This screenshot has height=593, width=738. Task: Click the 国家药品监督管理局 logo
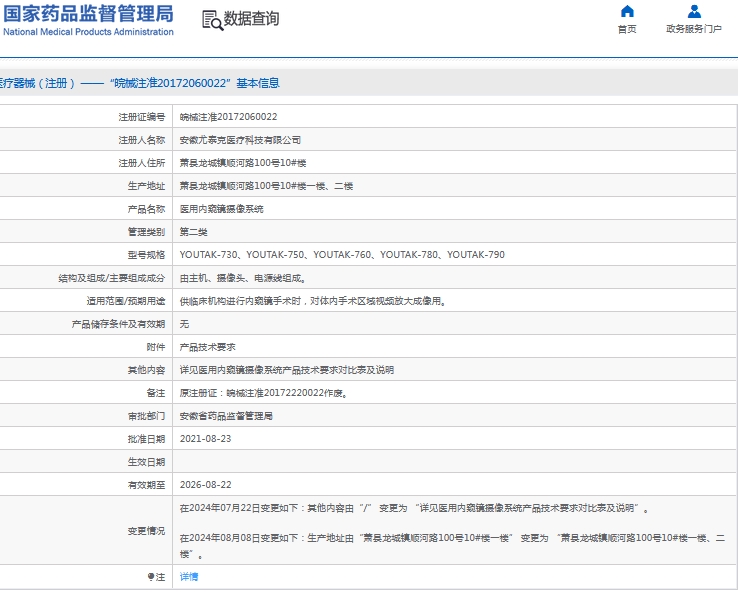tap(88, 14)
